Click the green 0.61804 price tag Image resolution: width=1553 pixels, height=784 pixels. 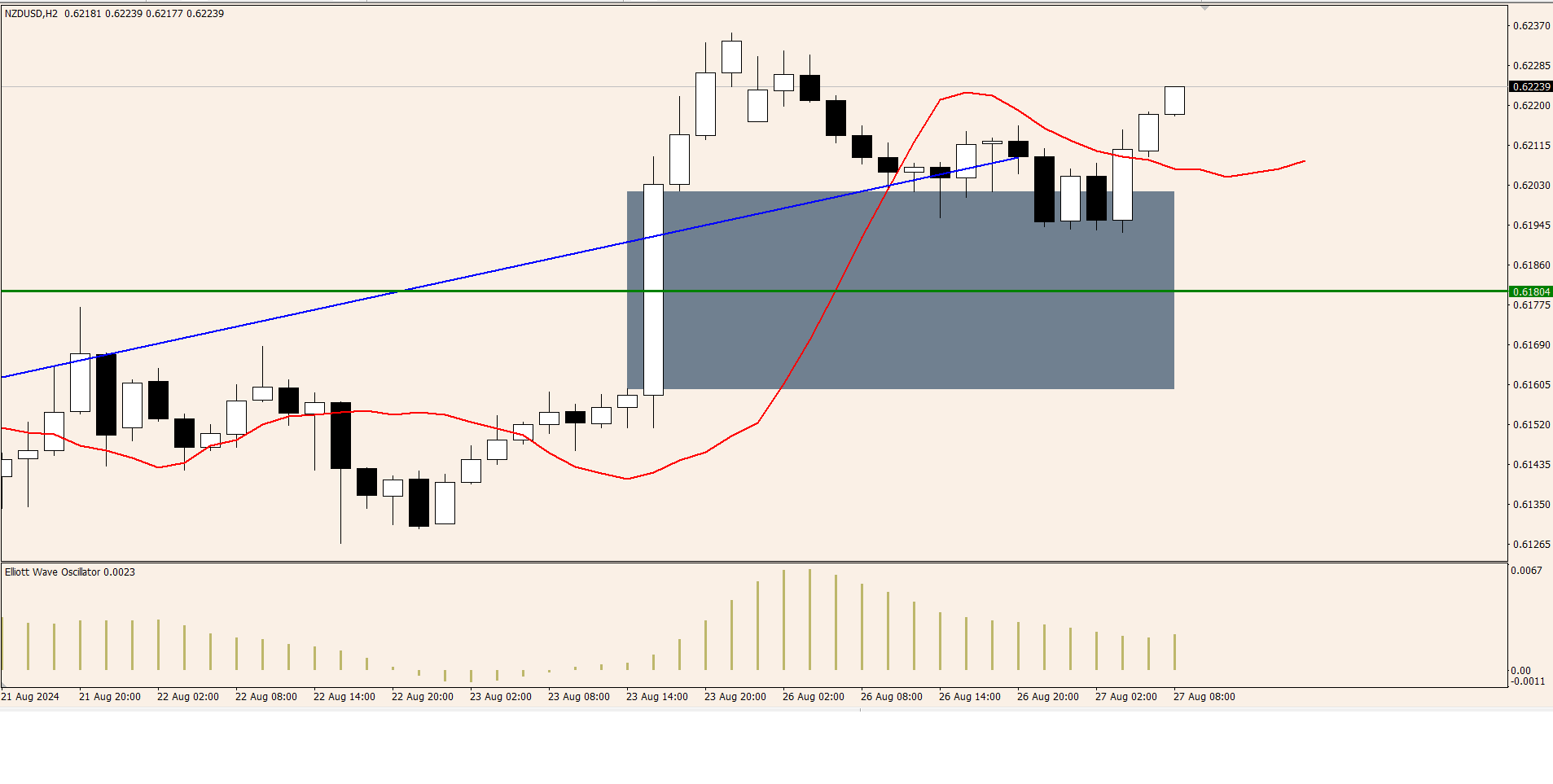pyautogui.click(x=1531, y=291)
